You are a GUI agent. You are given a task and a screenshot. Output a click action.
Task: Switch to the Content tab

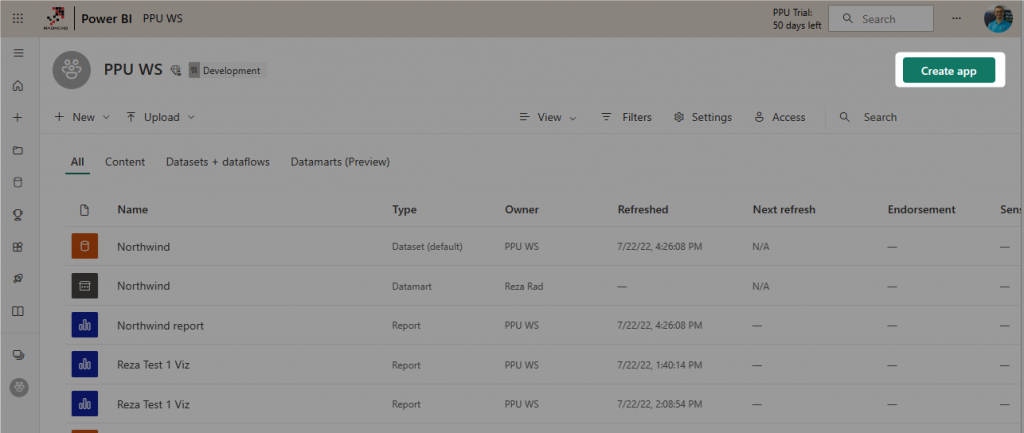125,162
